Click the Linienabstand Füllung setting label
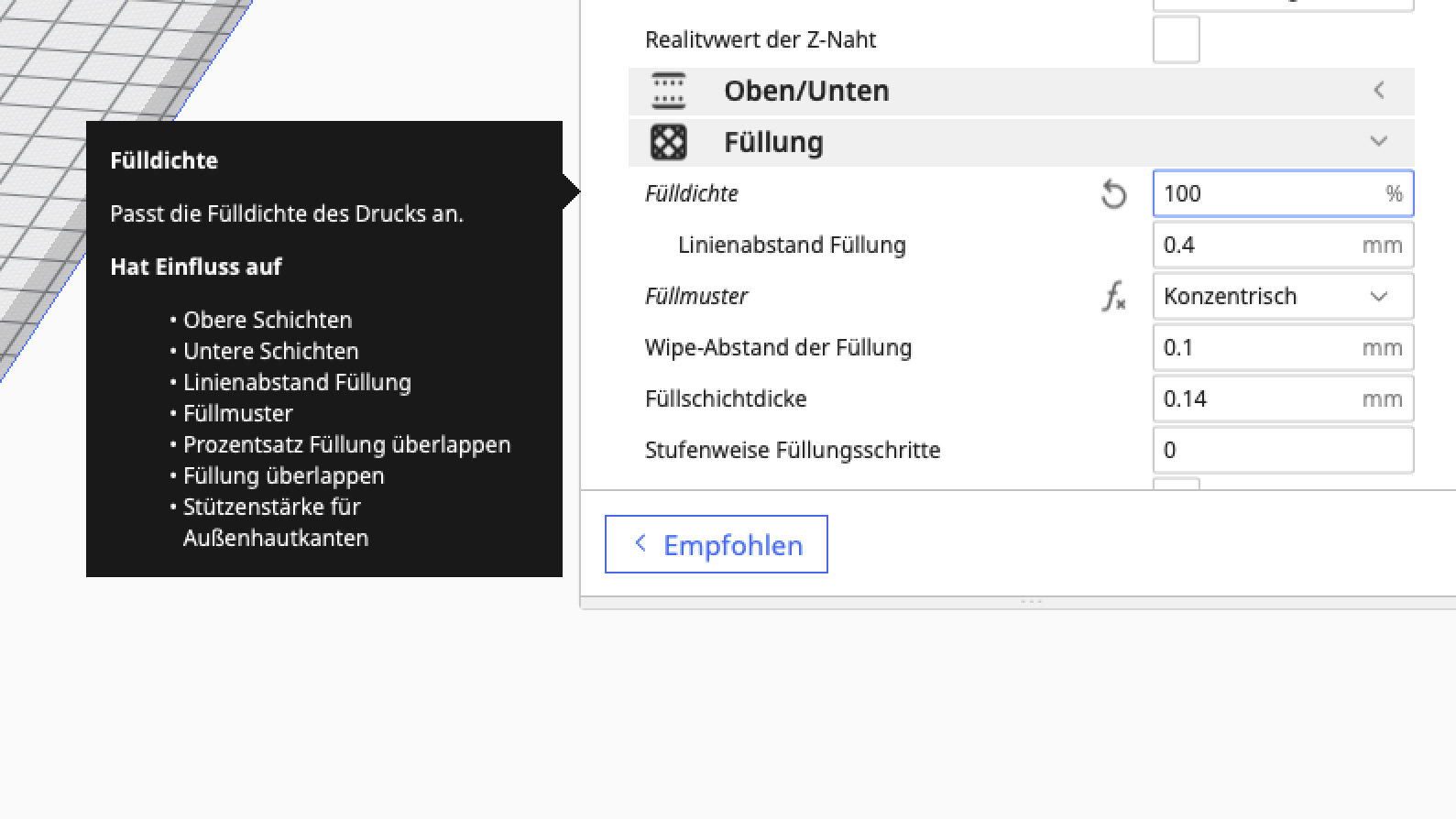The image size is (1456, 819). pos(792,246)
